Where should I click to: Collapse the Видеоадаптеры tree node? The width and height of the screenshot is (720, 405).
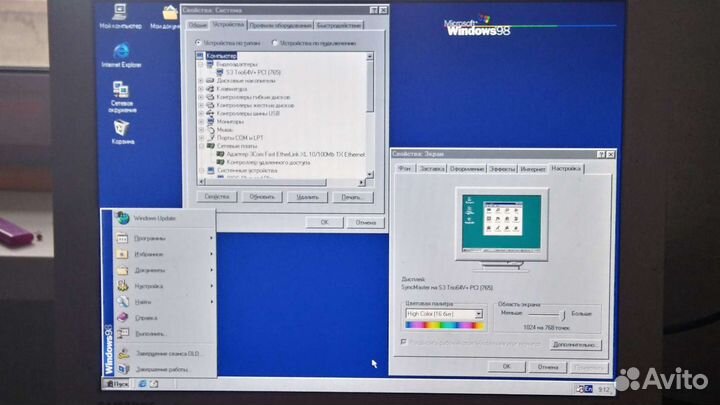(201, 64)
